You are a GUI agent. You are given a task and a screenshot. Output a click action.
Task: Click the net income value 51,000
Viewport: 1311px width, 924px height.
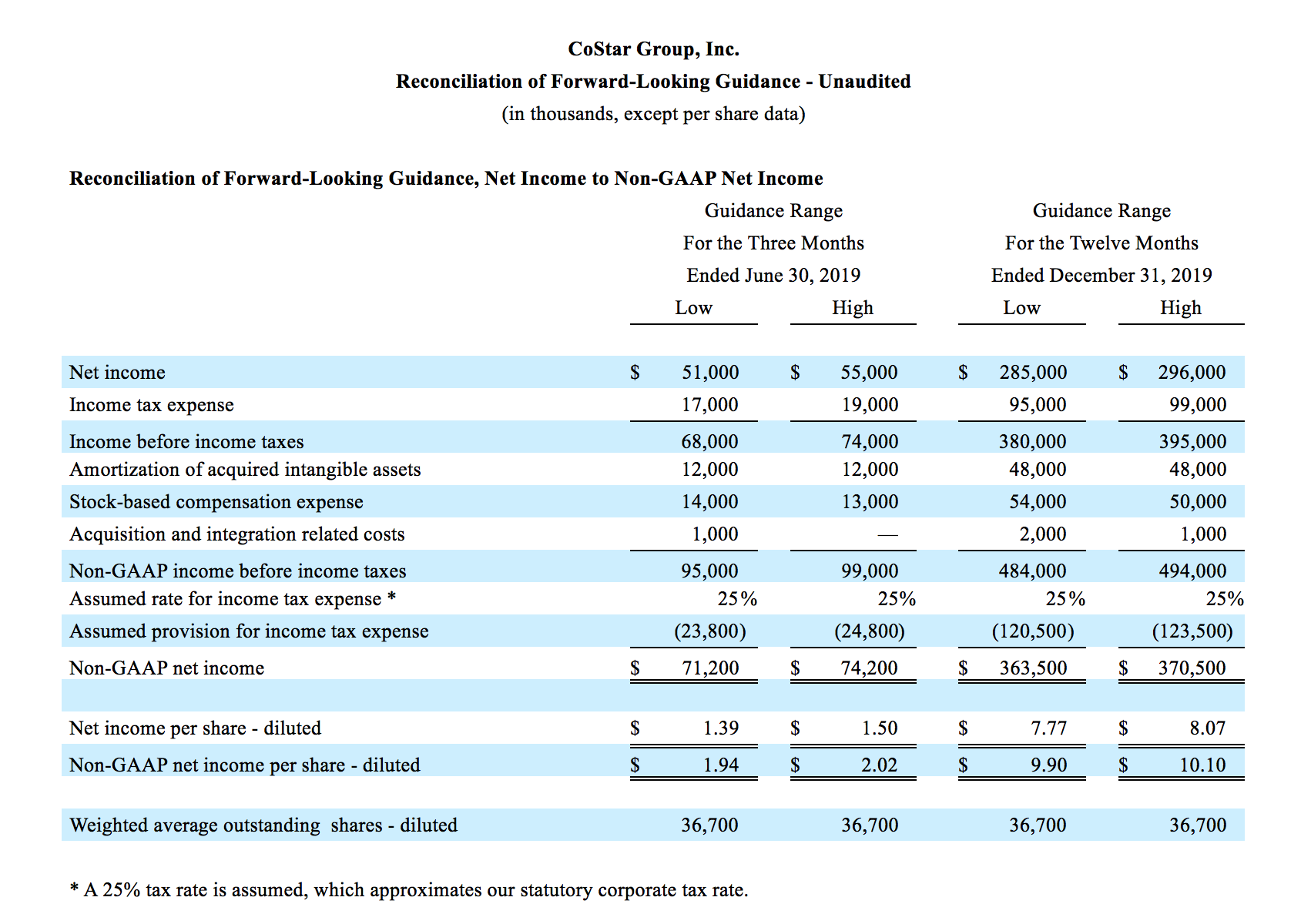click(x=710, y=373)
